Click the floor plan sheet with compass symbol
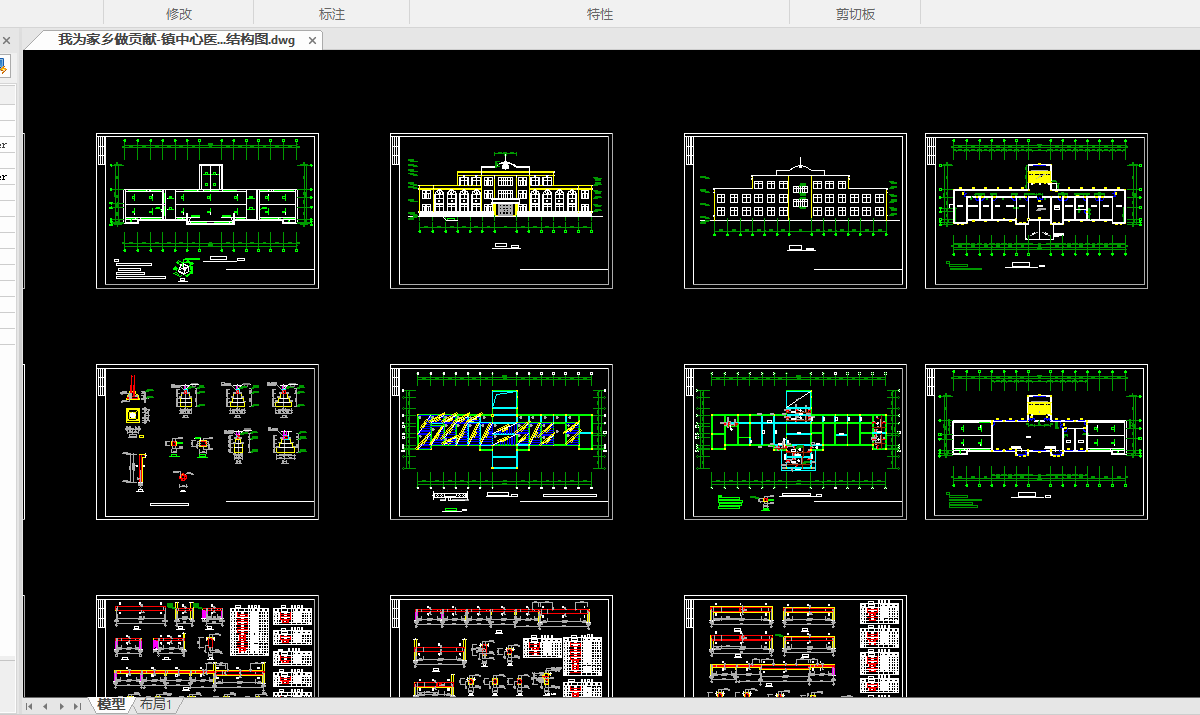The width and height of the screenshot is (1200, 715). pyautogui.click(x=207, y=211)
